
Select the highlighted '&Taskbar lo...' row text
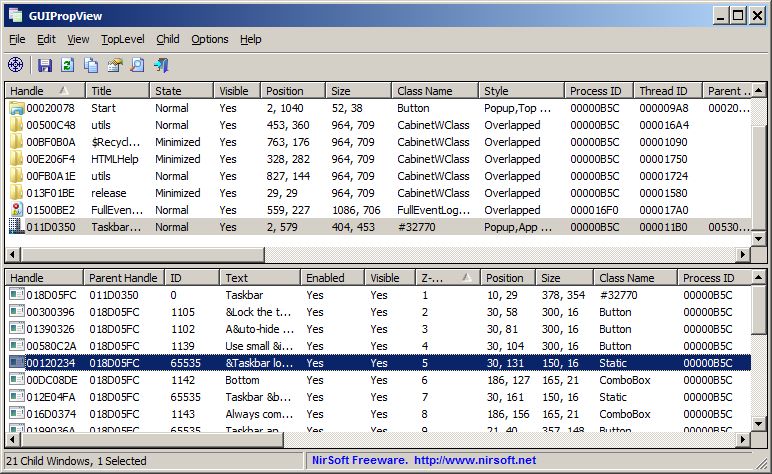point(259,363)
